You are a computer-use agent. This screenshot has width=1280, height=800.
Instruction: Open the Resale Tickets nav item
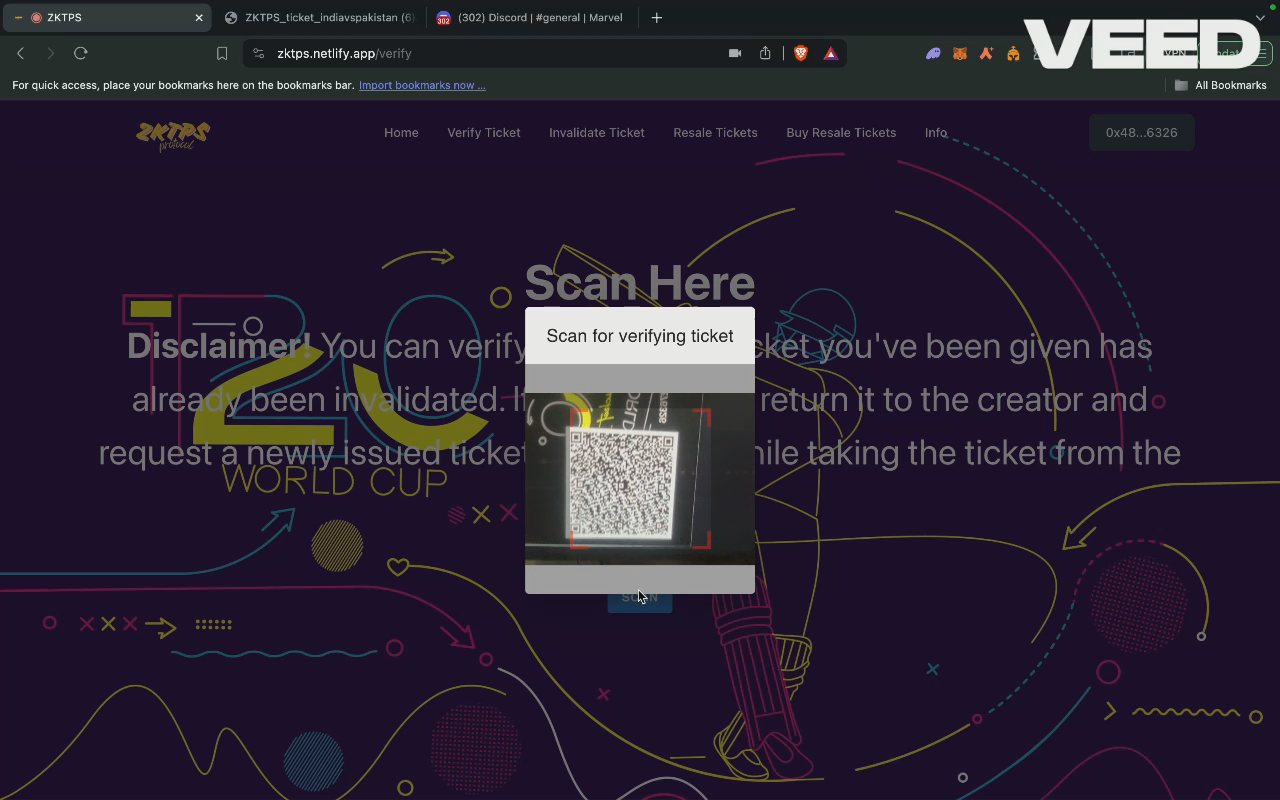[x=715, y=132]
